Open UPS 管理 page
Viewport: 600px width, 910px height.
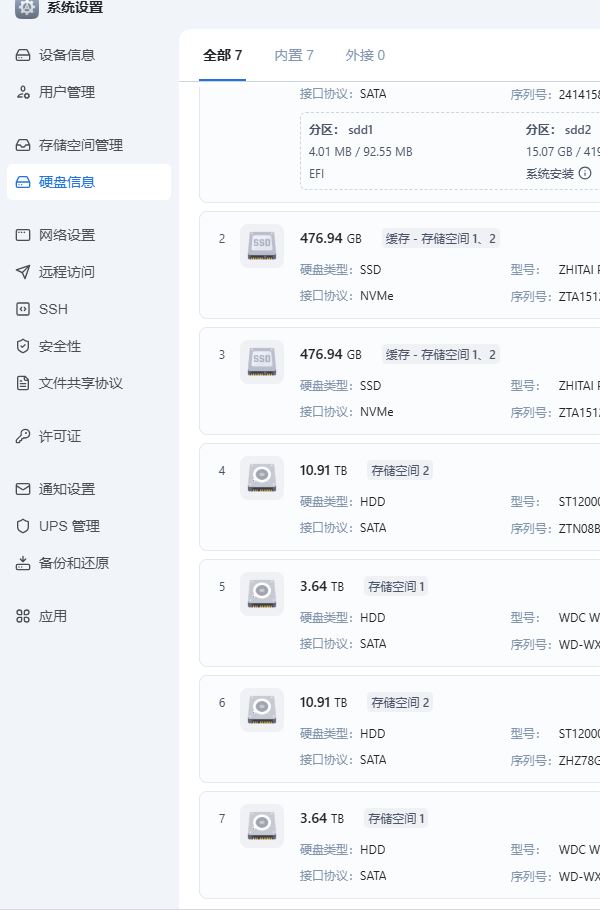(89, 526)
